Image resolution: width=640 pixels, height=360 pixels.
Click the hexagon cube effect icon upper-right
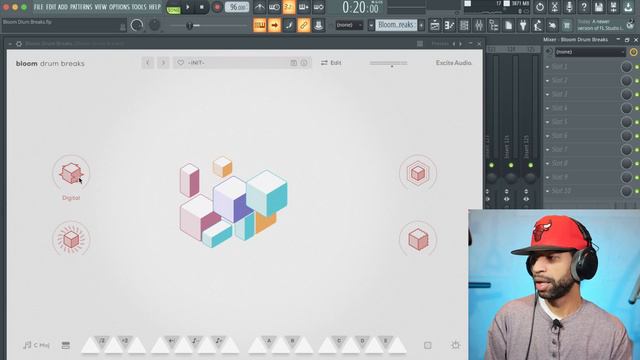pyautogui.click(x=418, y=173)
